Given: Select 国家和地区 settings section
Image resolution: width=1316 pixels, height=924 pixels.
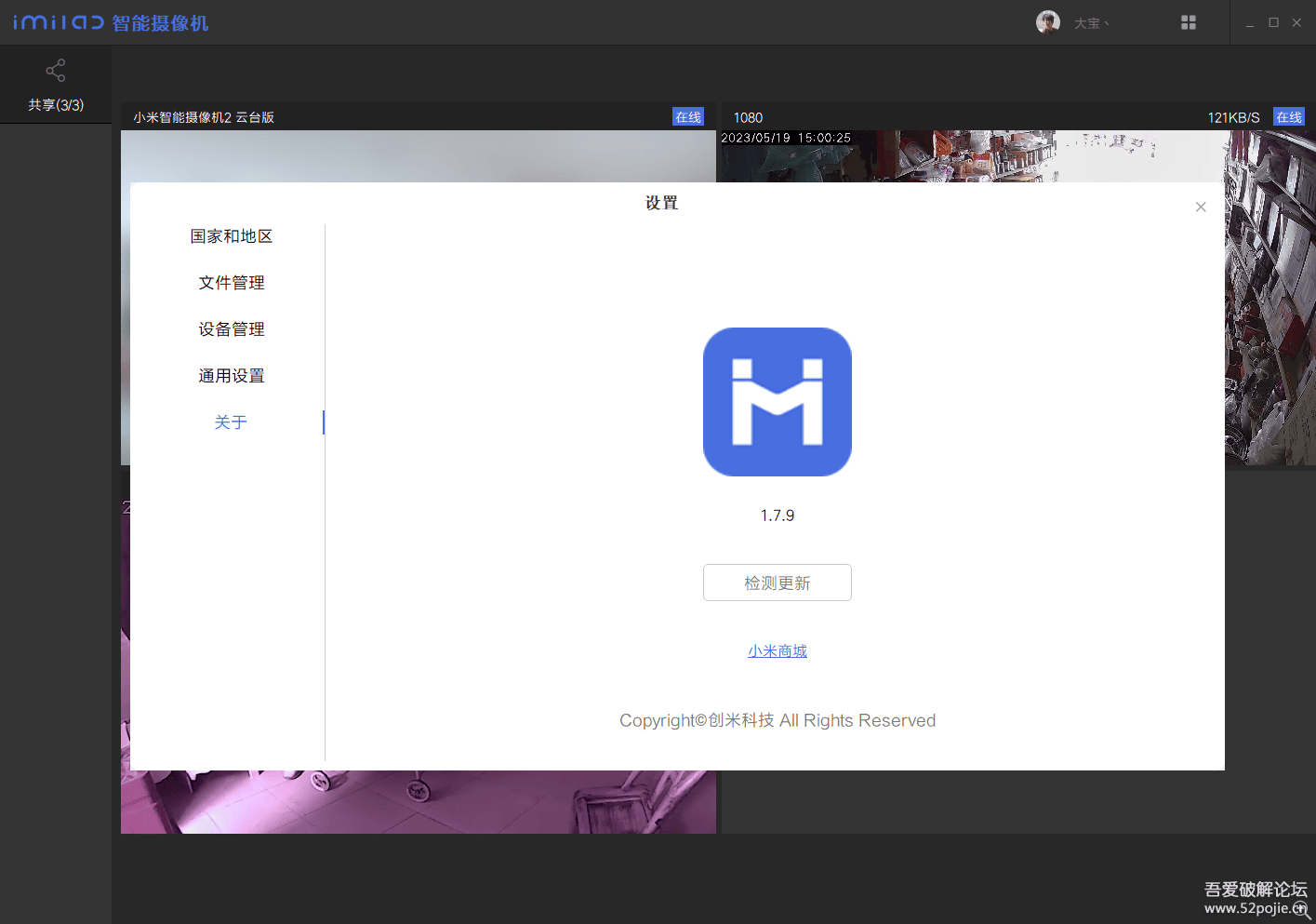Looking at the screenshot, I should (x=231, y=235).
